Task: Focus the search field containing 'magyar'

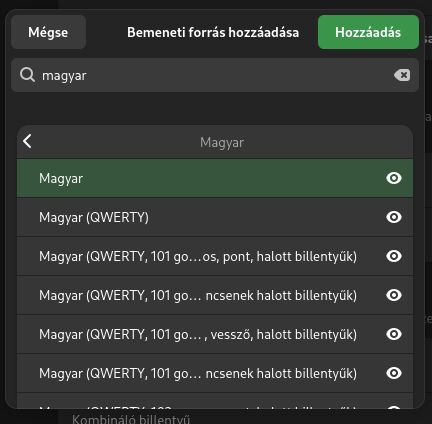Action: 215,75
